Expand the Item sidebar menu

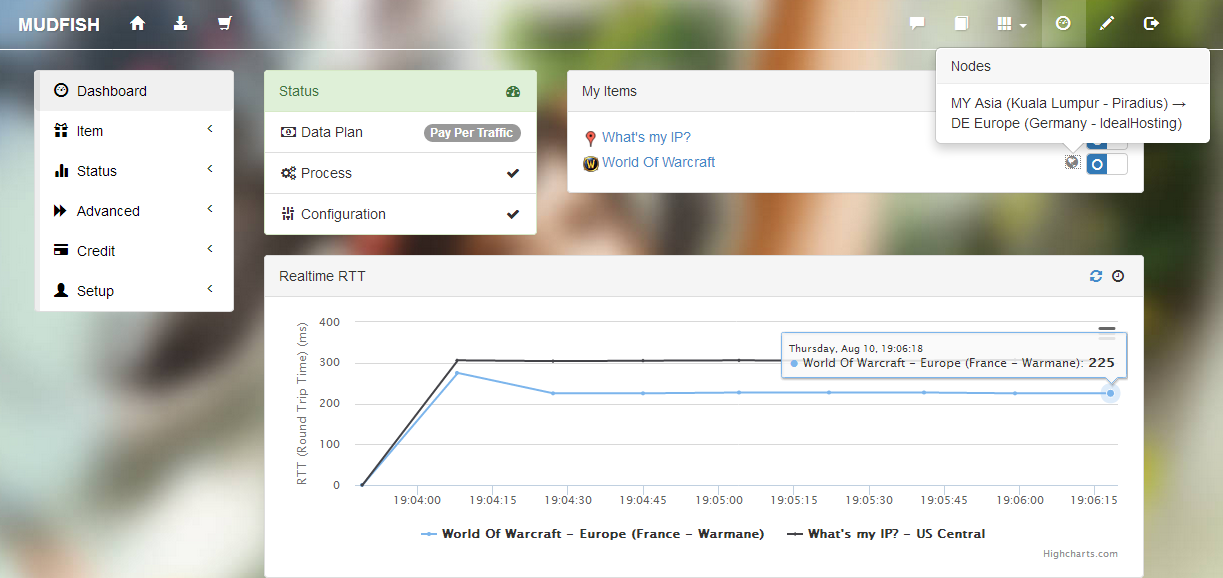click(x=134, y=131)
